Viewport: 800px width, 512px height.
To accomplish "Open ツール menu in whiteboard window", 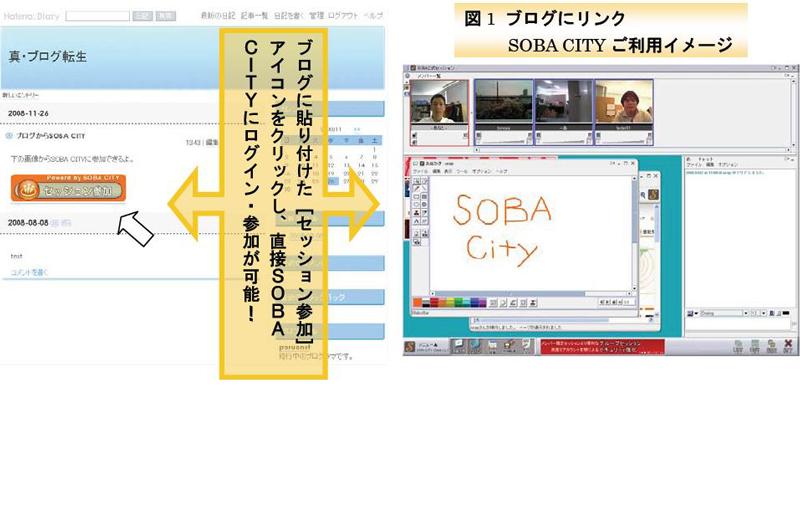I will tap(462, 171).
